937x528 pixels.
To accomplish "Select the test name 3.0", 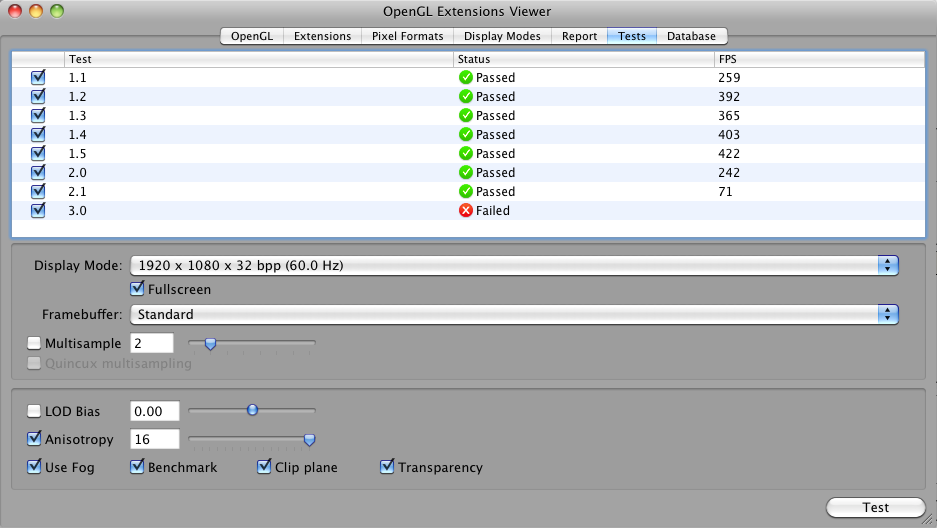I will tap(78, 211).
